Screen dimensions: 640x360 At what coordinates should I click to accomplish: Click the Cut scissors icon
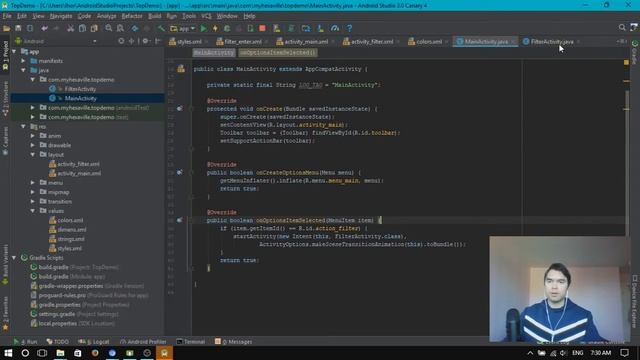[x=71, y=28]
